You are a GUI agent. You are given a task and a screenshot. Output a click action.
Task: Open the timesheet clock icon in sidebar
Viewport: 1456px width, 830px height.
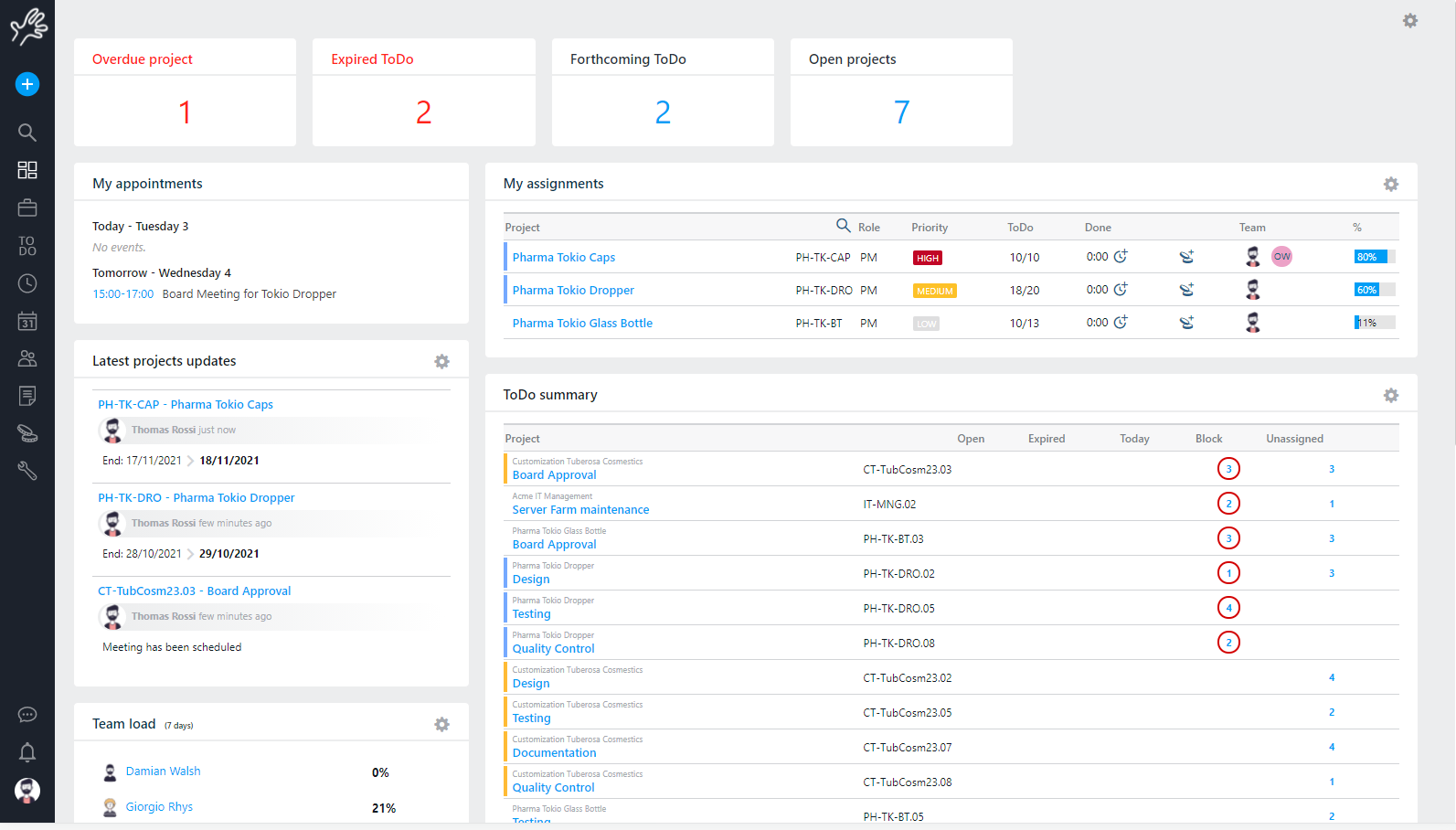(x=27, y=283)
